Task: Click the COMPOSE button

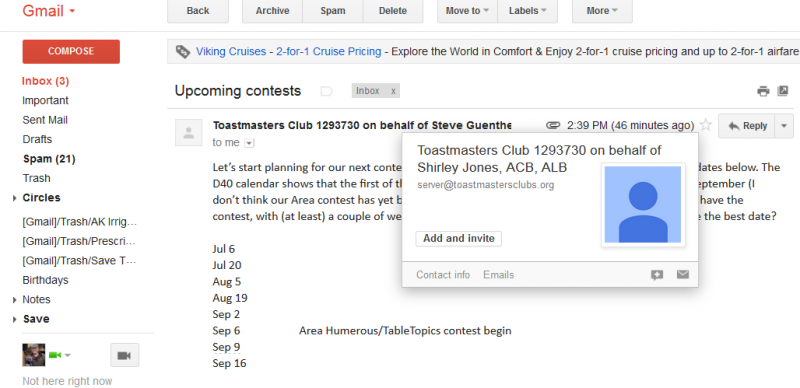Action: click(71, 52)
